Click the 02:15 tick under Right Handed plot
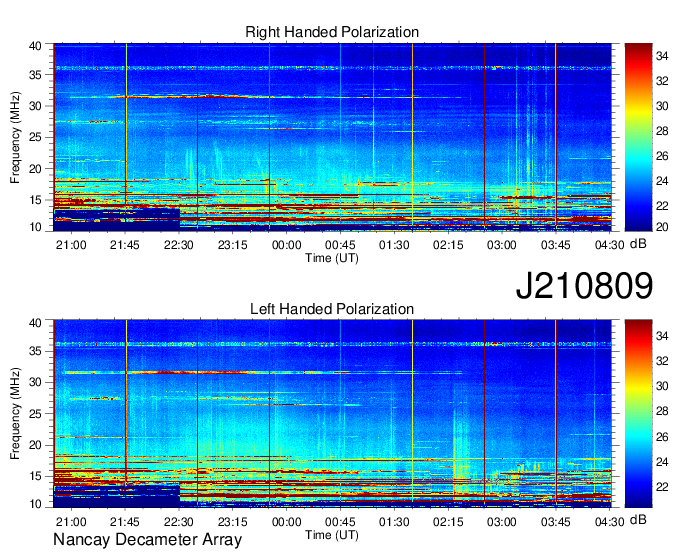This screenshot has height=552, width=680. pyautogui.click(x=448, y=245)
